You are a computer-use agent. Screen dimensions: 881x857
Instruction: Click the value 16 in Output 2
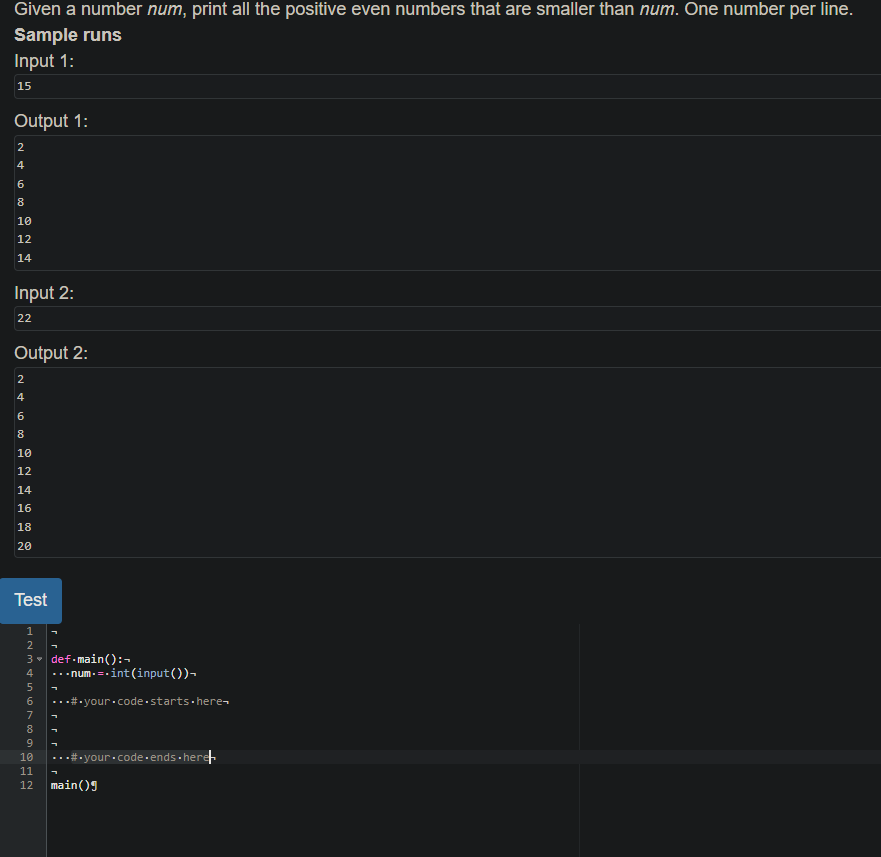click(x=24, y=508)
